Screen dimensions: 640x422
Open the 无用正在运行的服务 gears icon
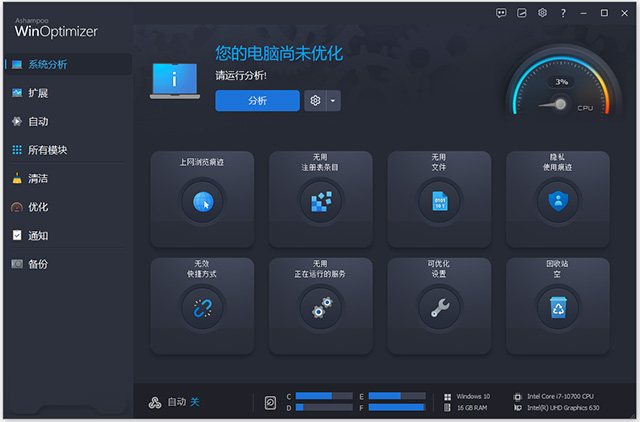[x=321, y=308]
